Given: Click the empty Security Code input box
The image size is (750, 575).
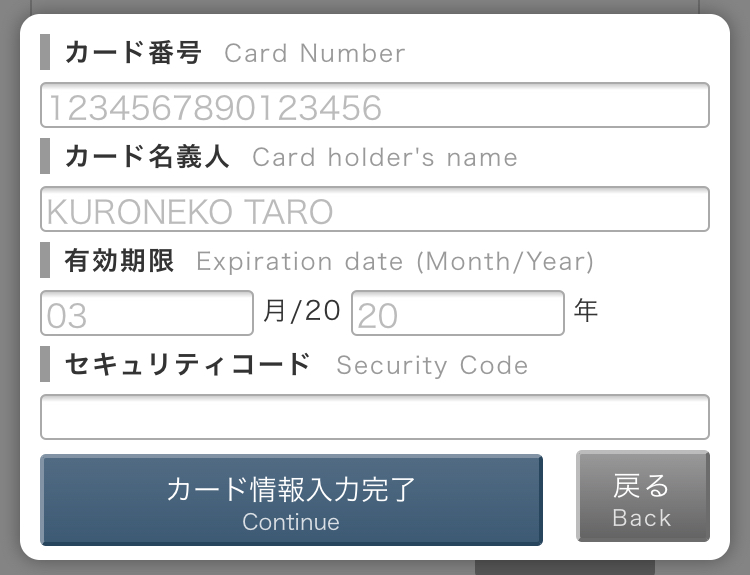Looking at the screenshot, I should tap(375, 417).
